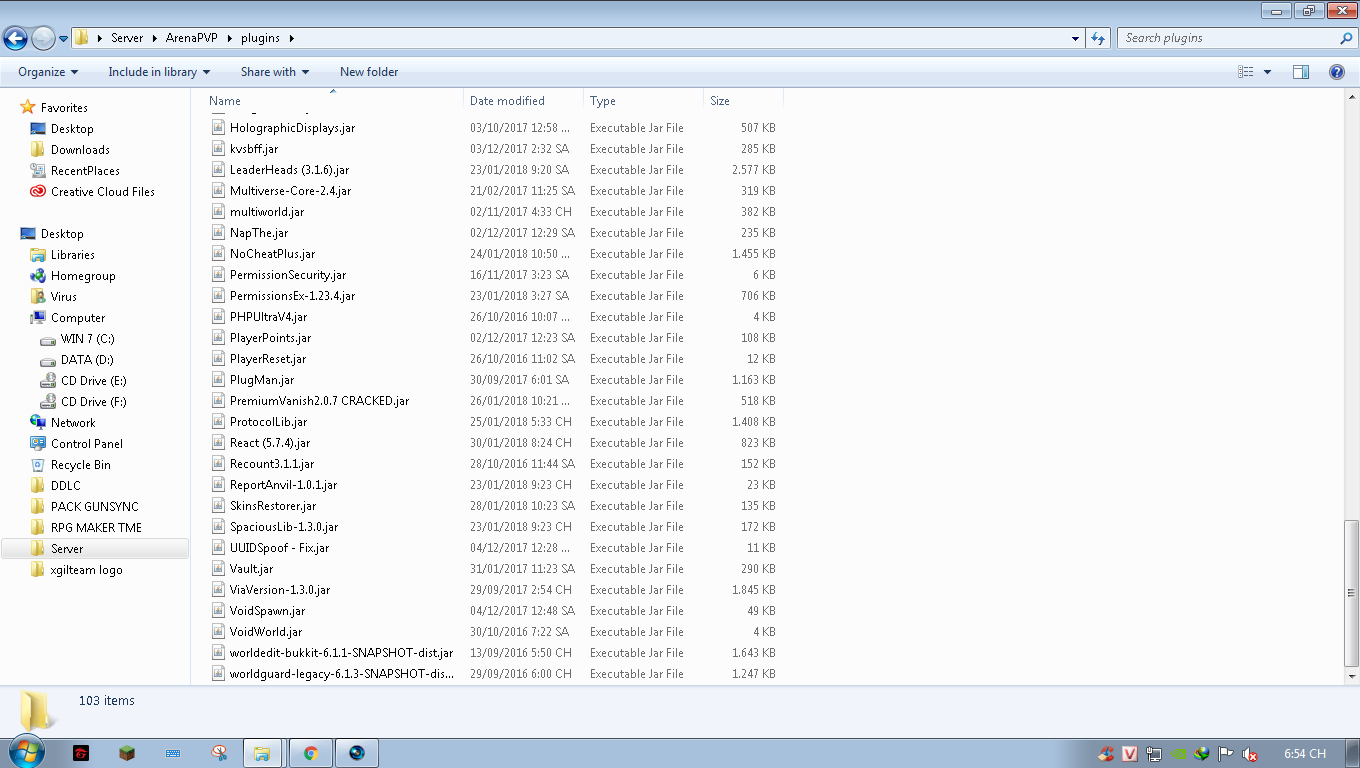Click the Change your view icon
The image size is (1360, 768).
tap(1246, 72)
